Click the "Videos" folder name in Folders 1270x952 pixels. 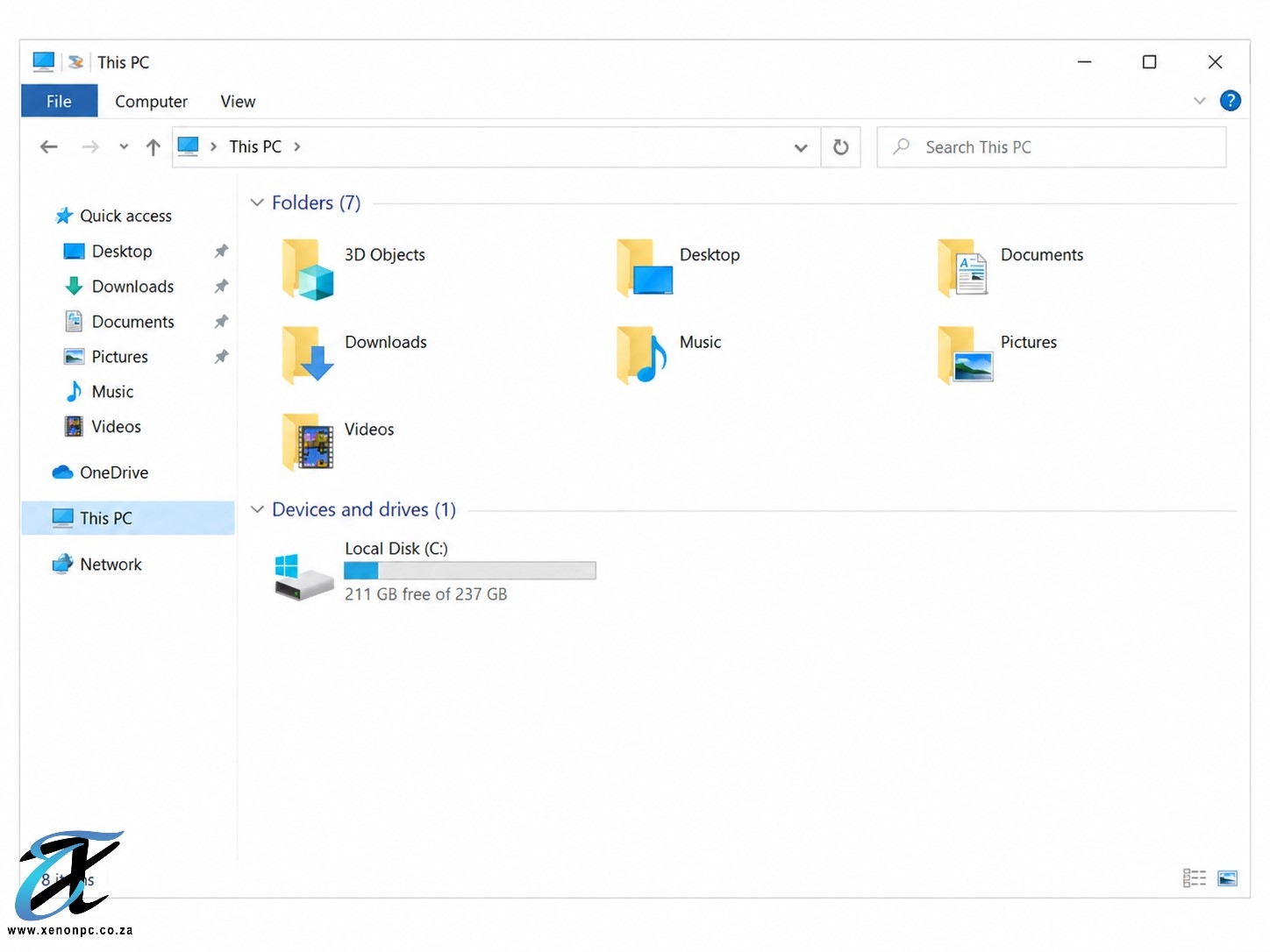[x=369, y=430]
